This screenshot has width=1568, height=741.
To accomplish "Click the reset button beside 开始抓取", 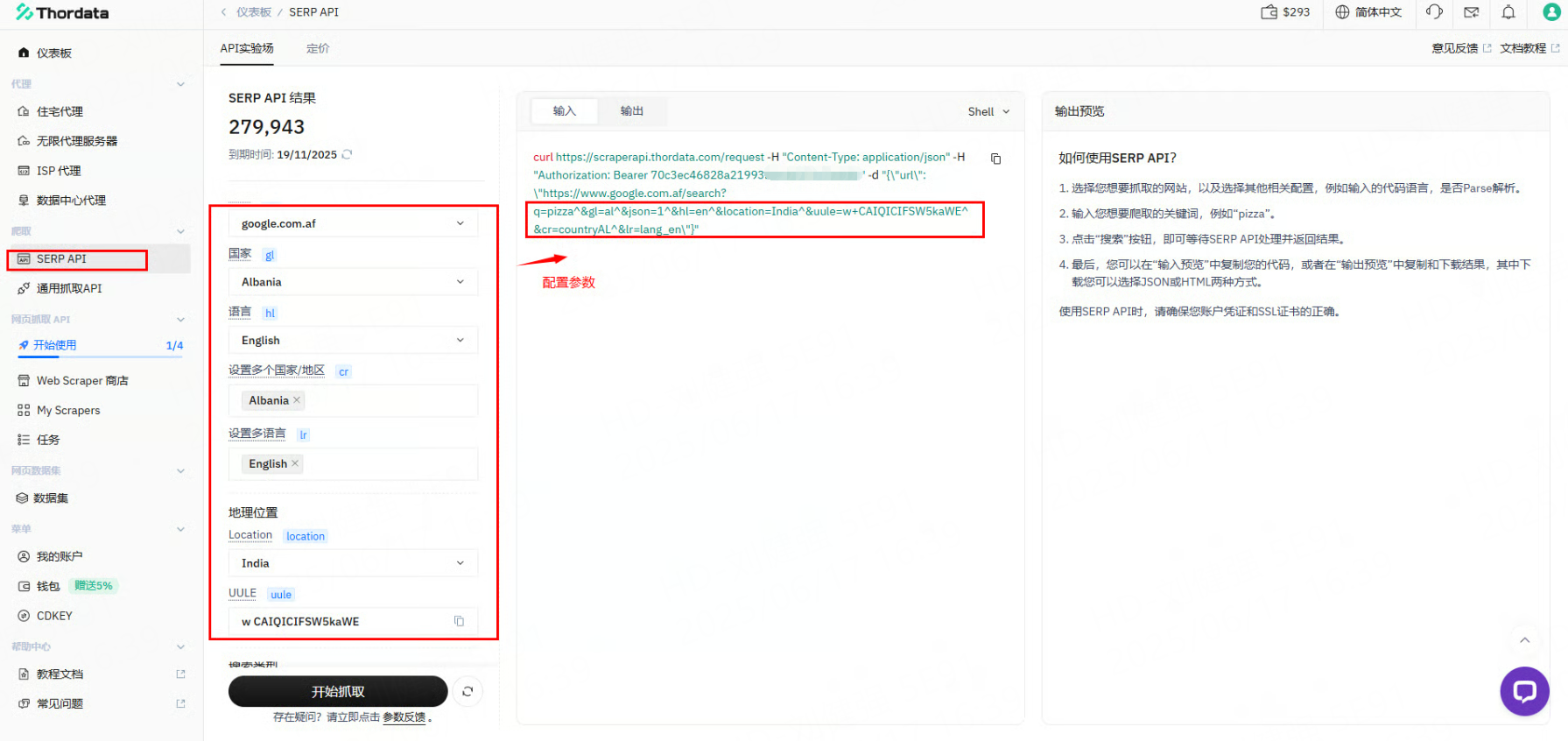I will coord(468,691).
